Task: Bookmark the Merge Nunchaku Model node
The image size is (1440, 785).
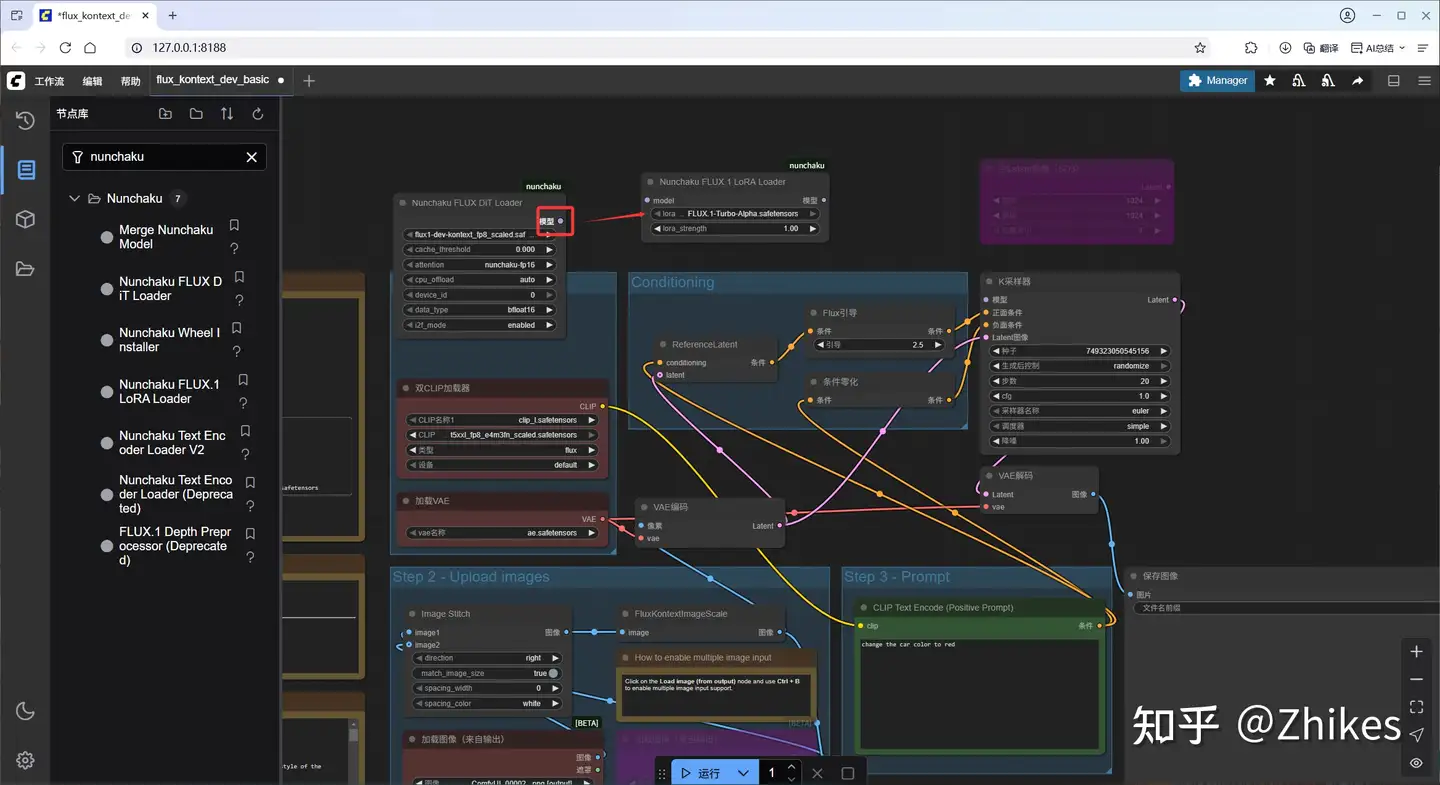Action: (234, 226)
